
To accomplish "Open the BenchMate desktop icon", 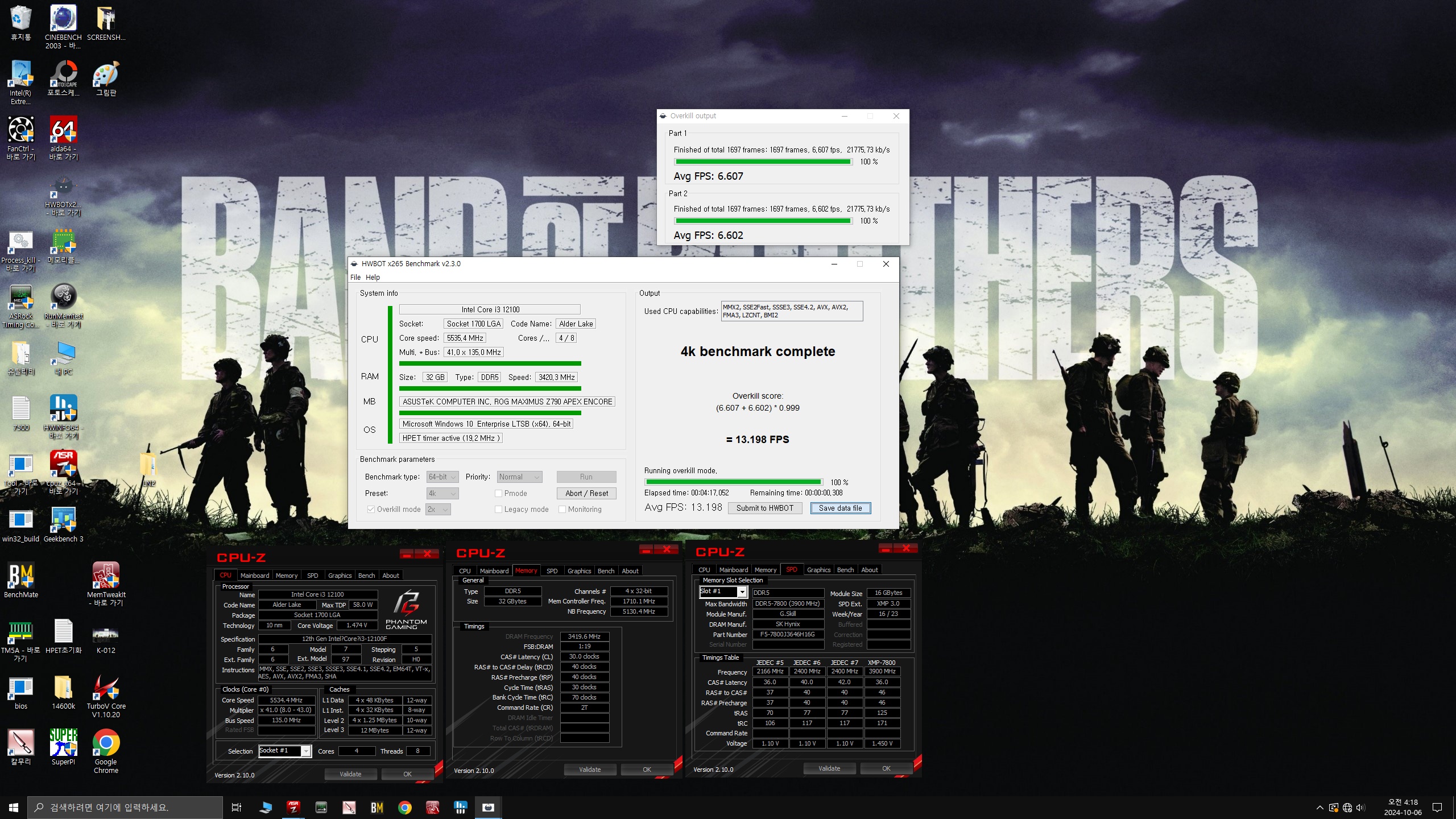I will tap(20, 580).
